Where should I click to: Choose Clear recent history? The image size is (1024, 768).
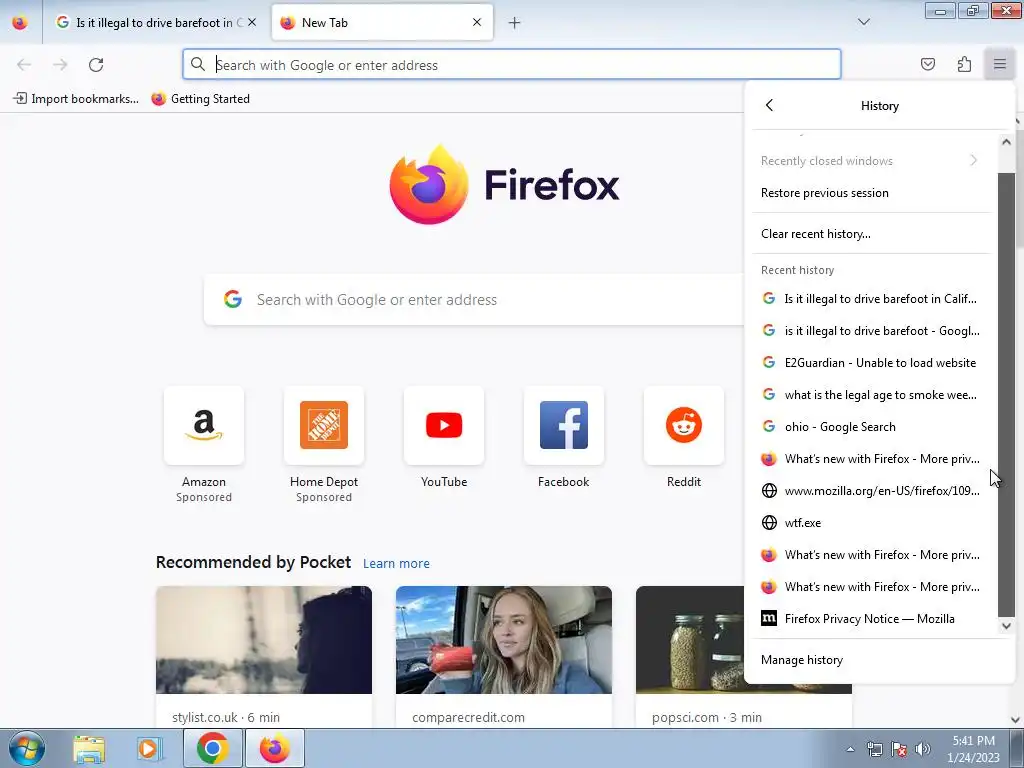[x=871, y=234]
